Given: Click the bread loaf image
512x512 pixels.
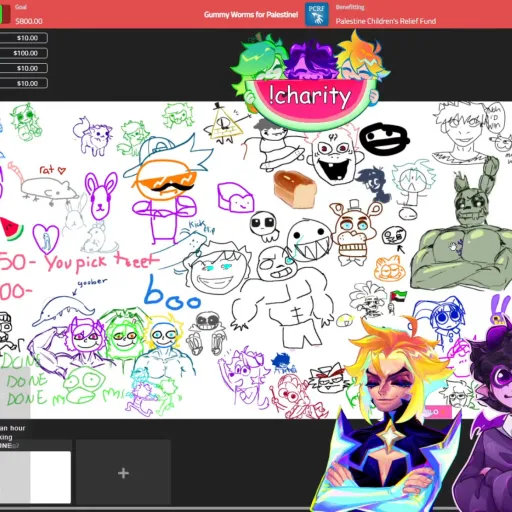Looking at the screenshot, I should click(295, 189).
